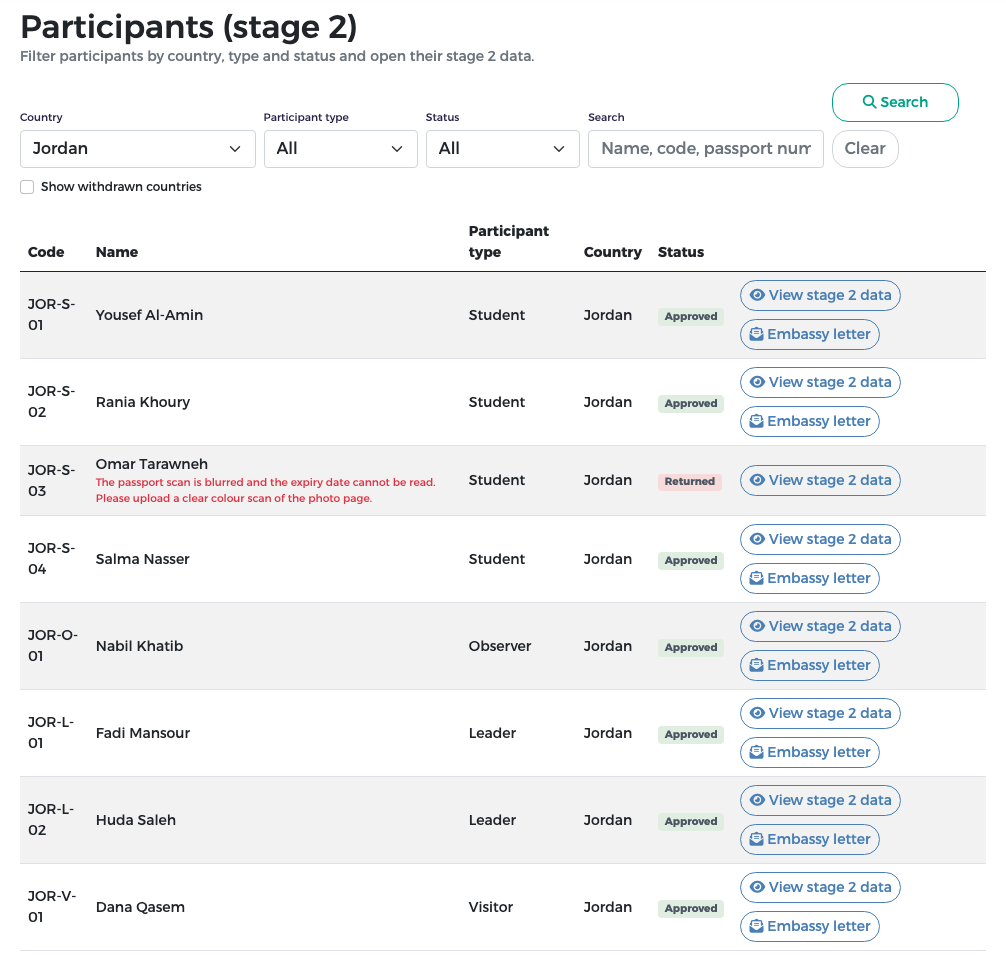Open the Status filter dropdown

503,149
